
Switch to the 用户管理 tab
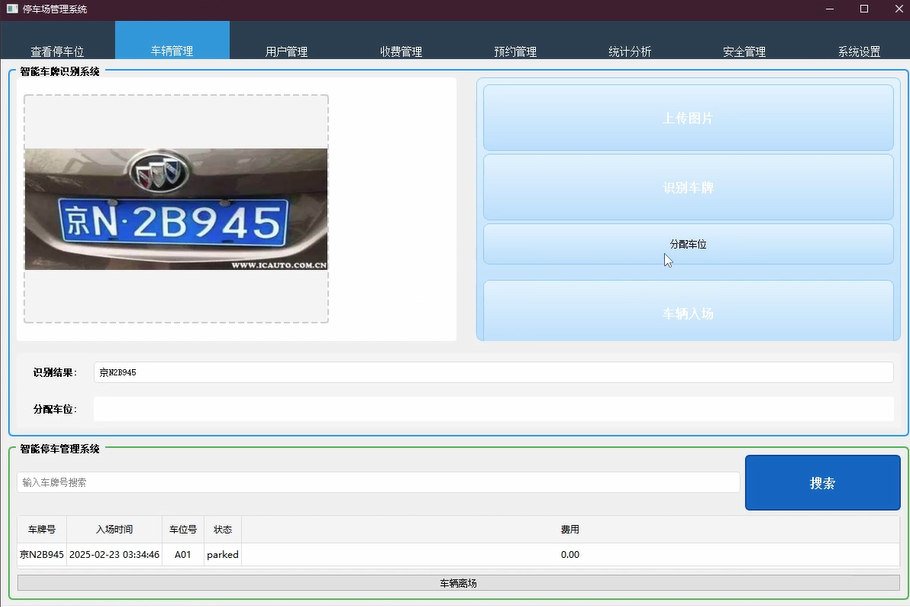(286, 41)
